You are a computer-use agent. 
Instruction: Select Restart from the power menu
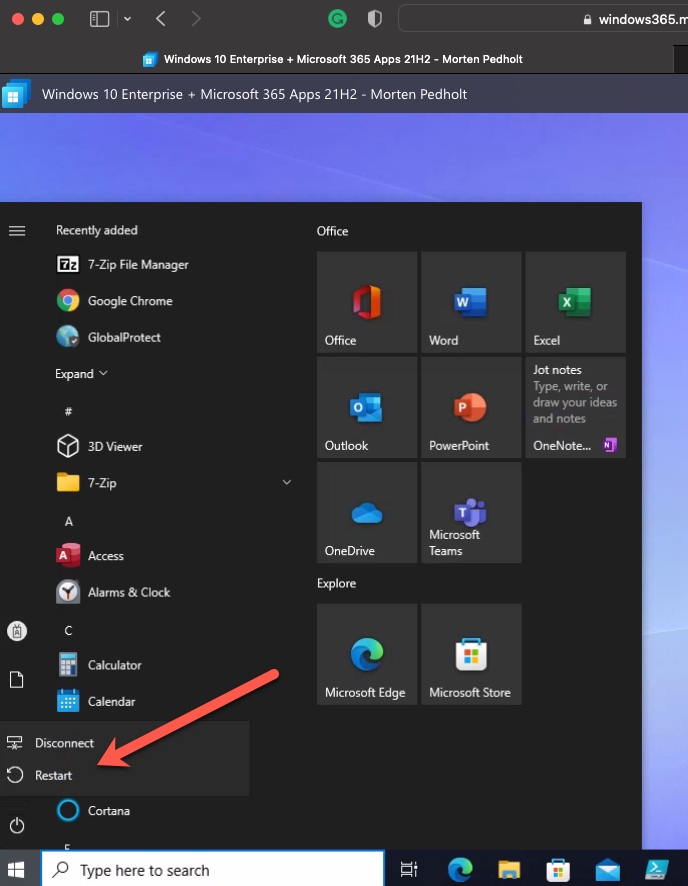[124, 775]
